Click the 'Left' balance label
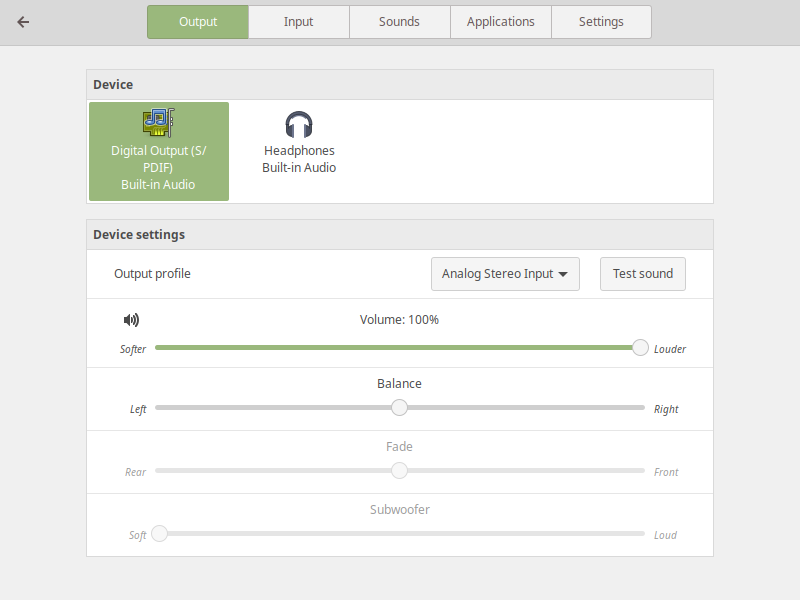800x600 pixels. pyautogui.click(x=138, y=410)
